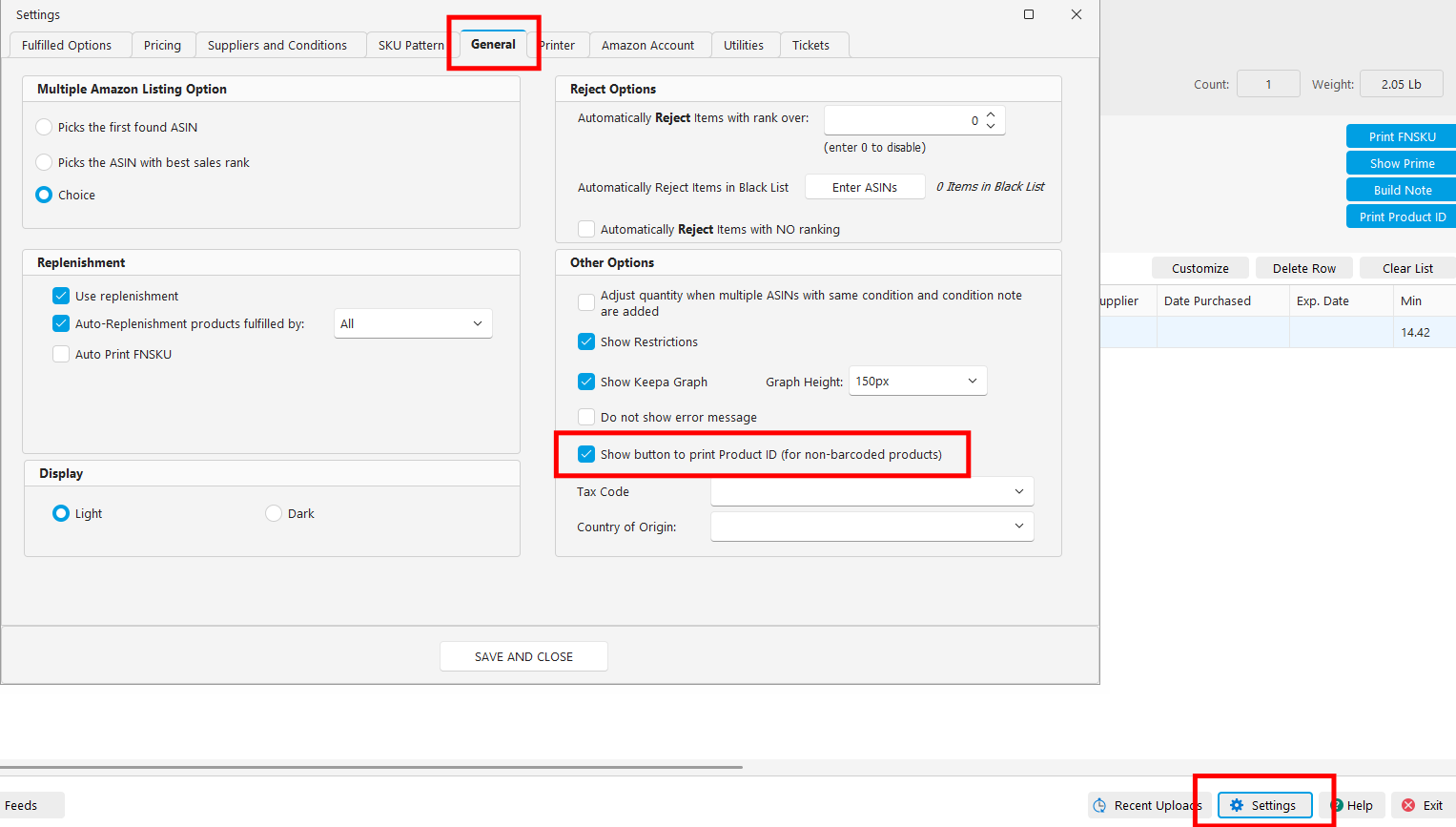Screen dimensions: 1456x827
Task: Enable Do not show error message
Action: click(586, 417)
